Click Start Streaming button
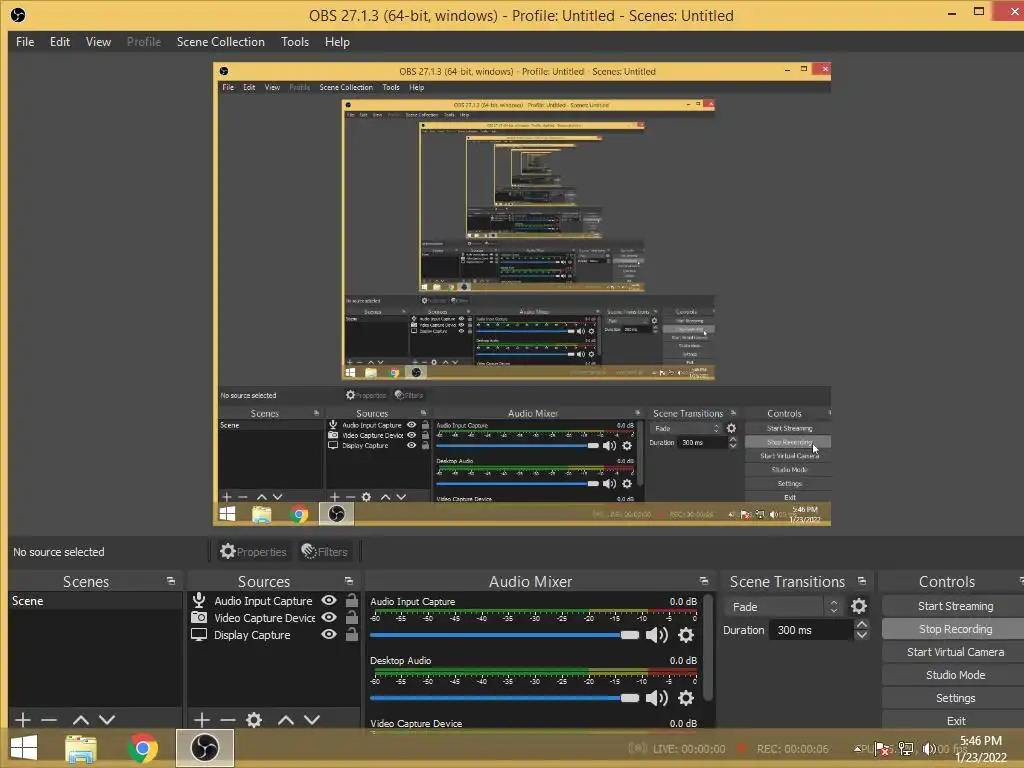The height and width of the screenshot is (768, 1024). click(x=955, y=606)
